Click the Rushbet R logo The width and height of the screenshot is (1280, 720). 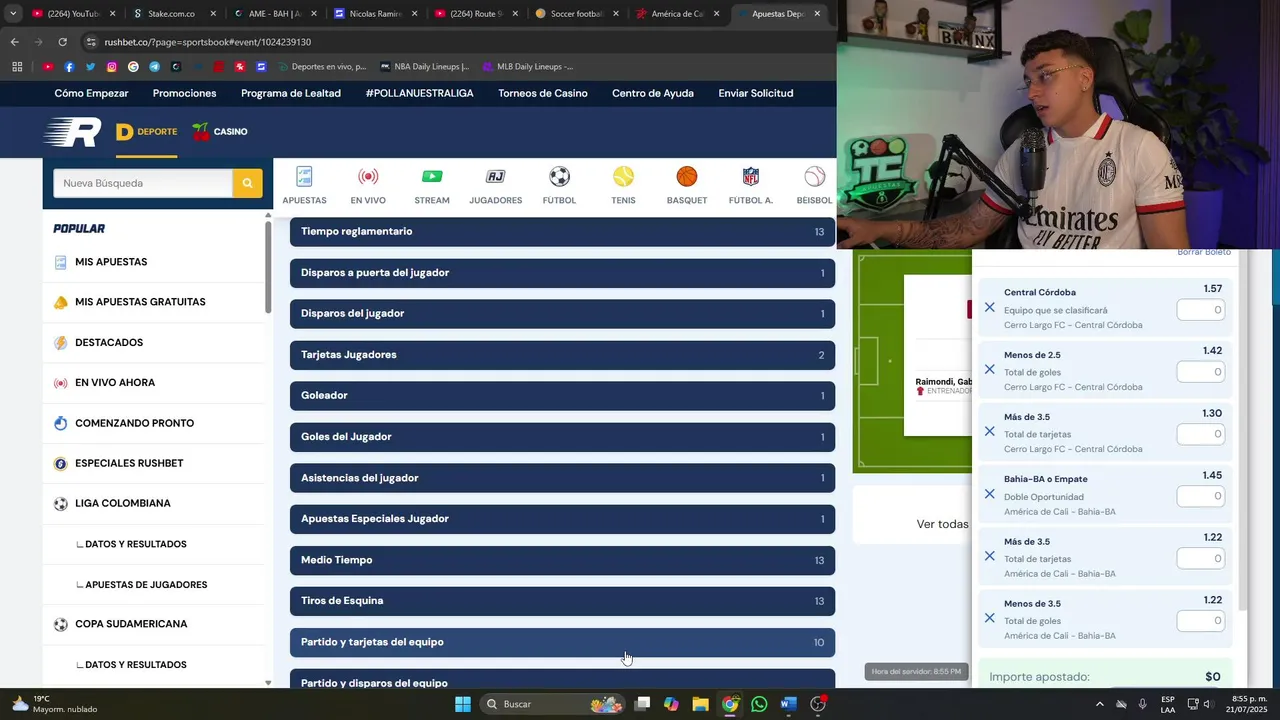[x=72, y=132]
